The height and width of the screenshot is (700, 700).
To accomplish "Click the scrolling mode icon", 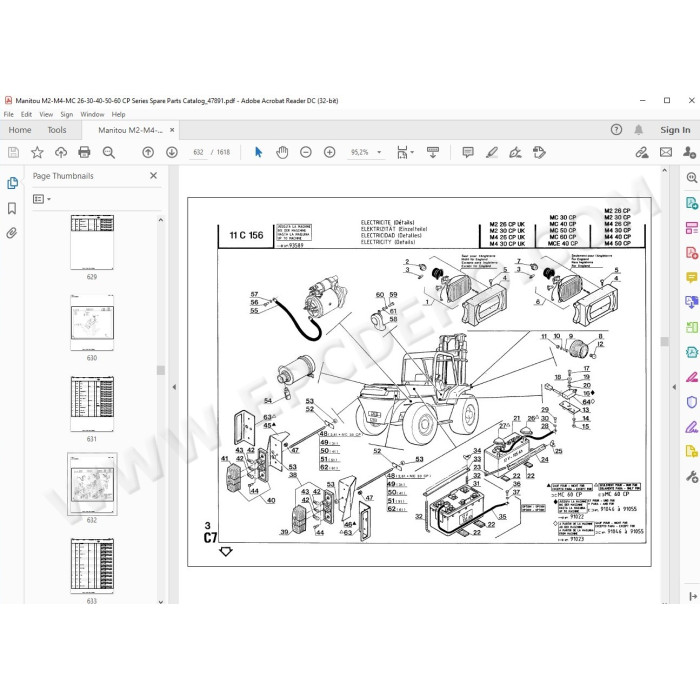I will click(433, 153).
